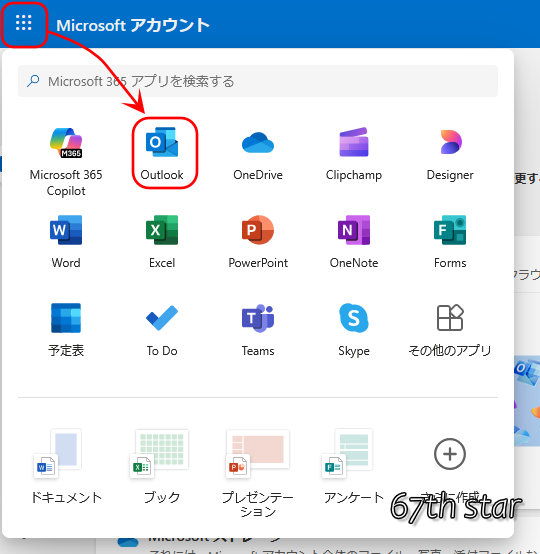Click the Microsoft アカウント header title
The height and width of the screenshot is (554, 540).
point(133,25)
